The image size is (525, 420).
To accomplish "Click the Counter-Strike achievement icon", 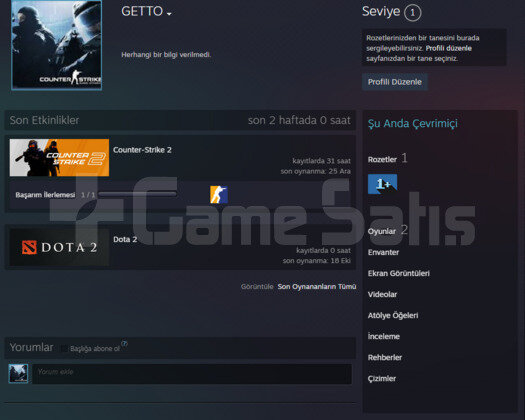I will pyautogui.click(x=219, y=195).
